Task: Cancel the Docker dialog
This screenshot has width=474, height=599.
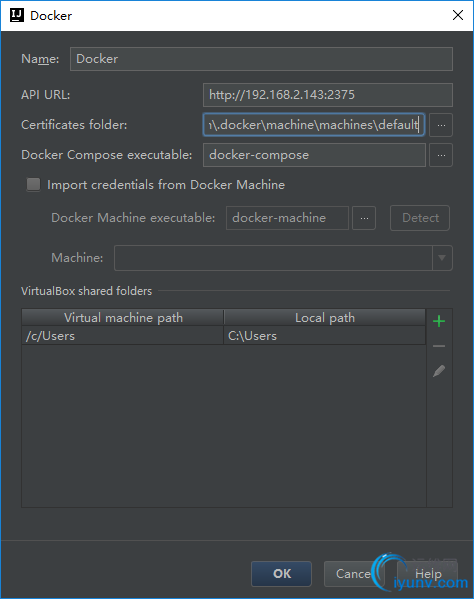Action: (353, 573)
